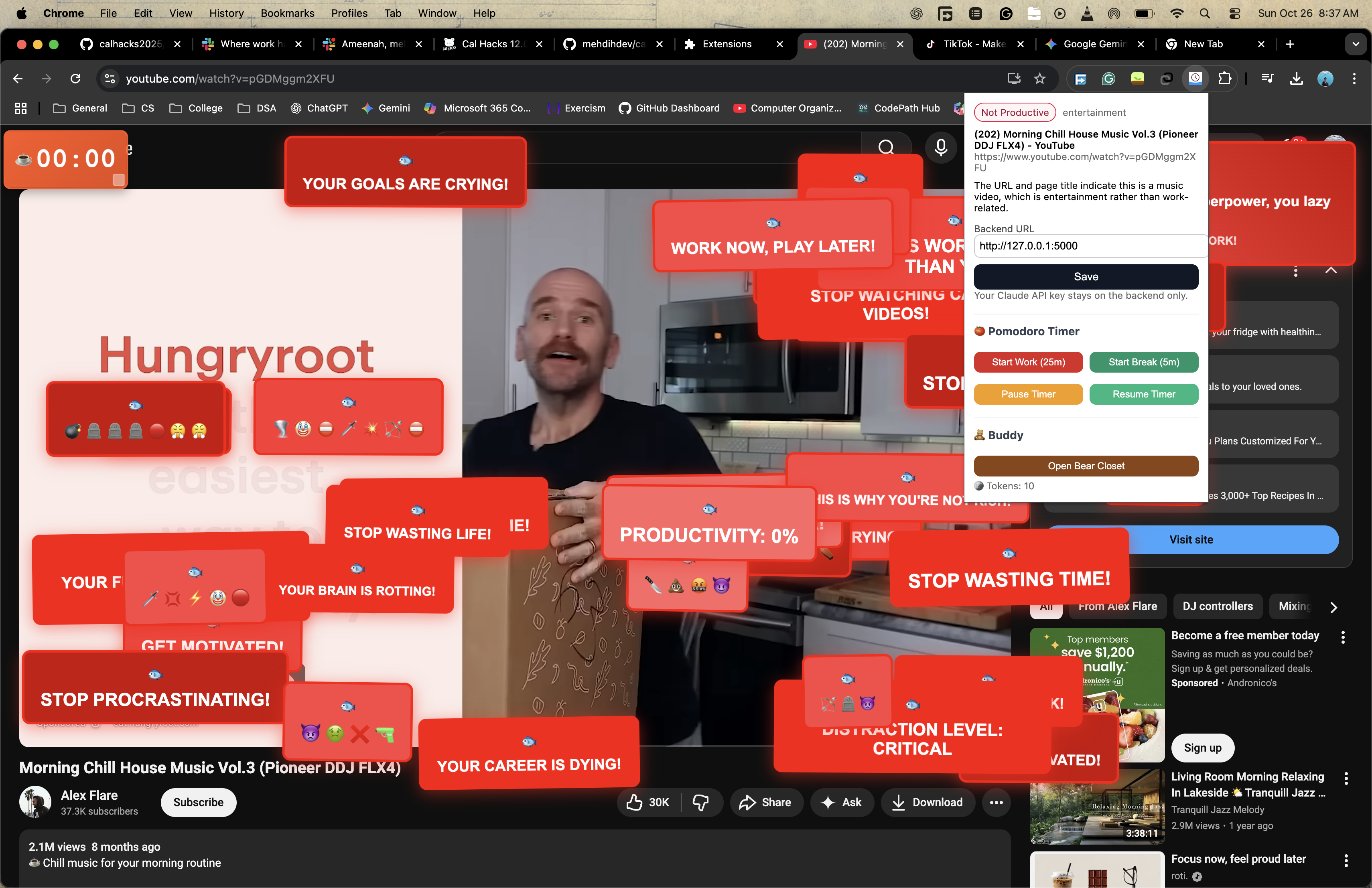Screen dimensions: 1372x888
Task: Bookmark this page with the star icon
Action: pyautogui.click(x=1039, y=79)
